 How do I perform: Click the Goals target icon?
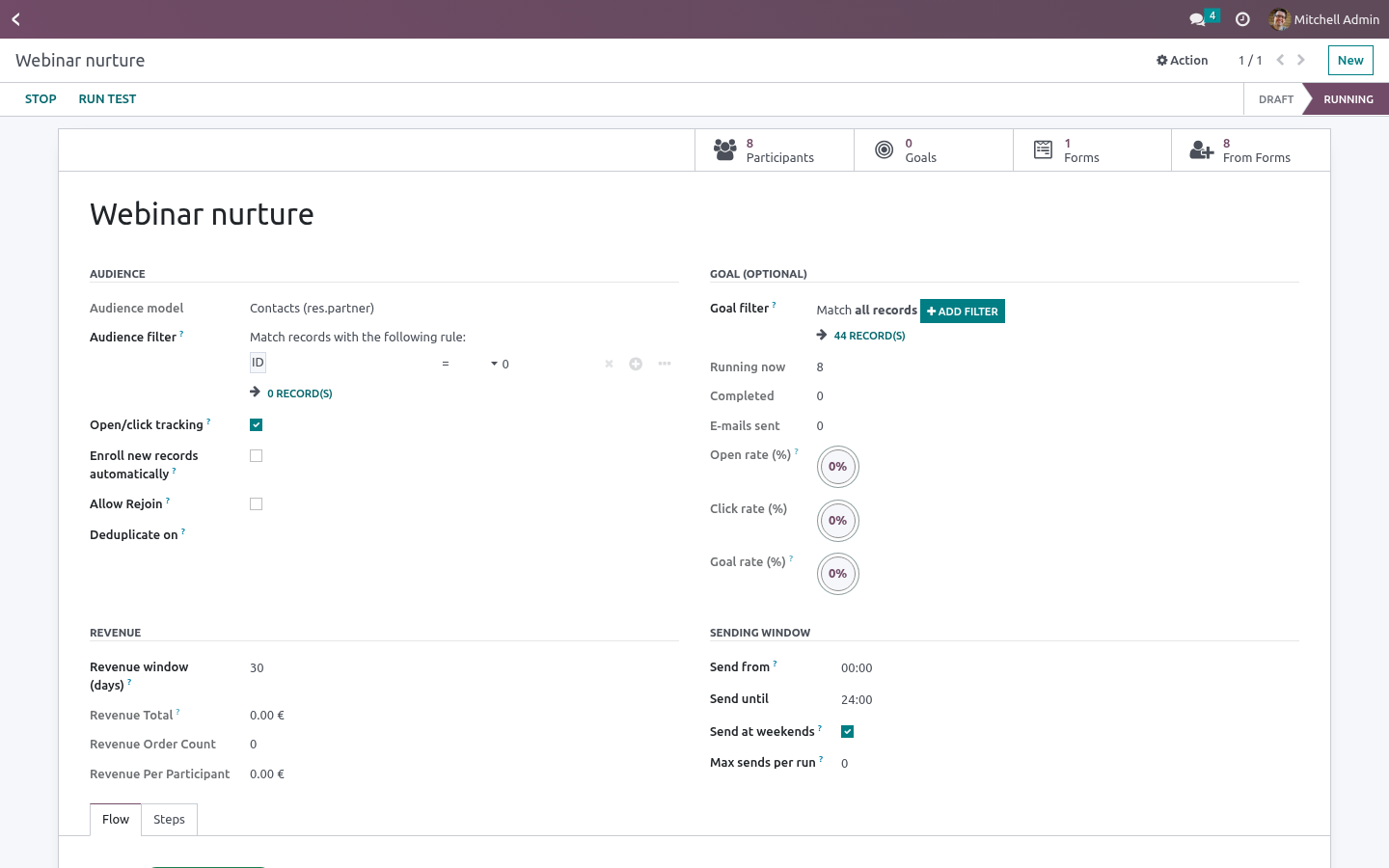click(x=884, y=149)
